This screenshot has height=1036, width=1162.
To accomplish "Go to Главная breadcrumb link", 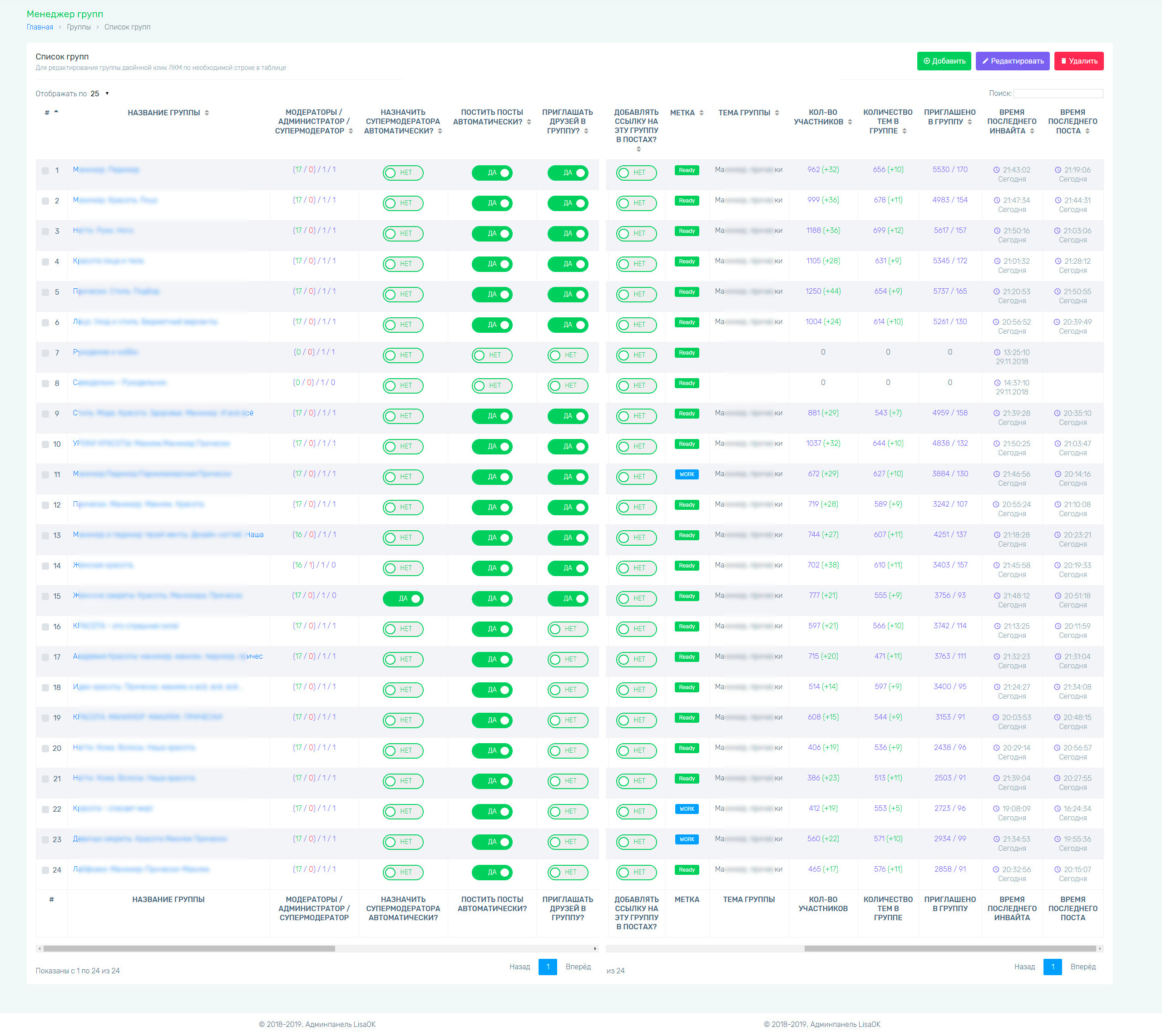I will click(x=40, y=27).
